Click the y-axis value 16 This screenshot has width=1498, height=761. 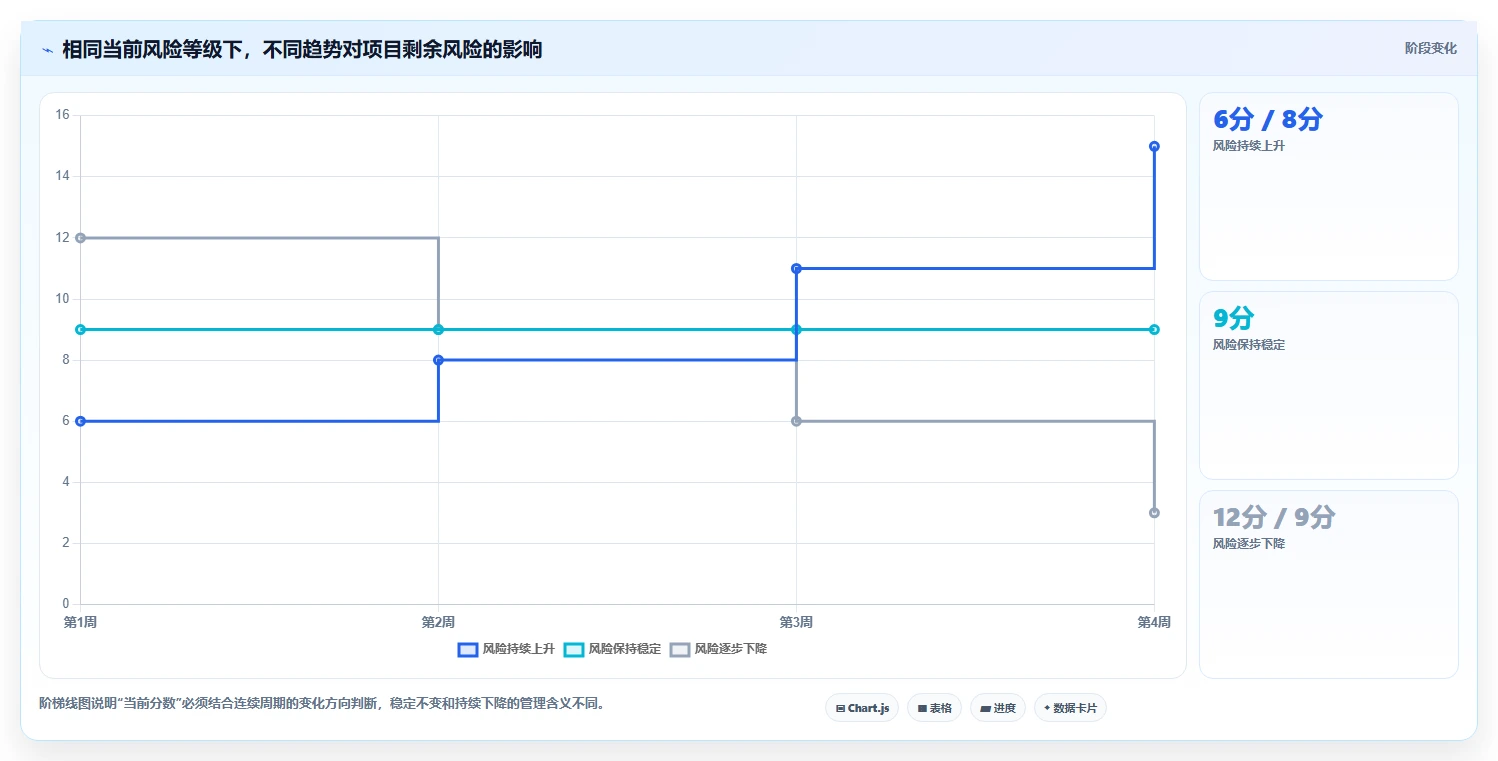tap(63, 115)
